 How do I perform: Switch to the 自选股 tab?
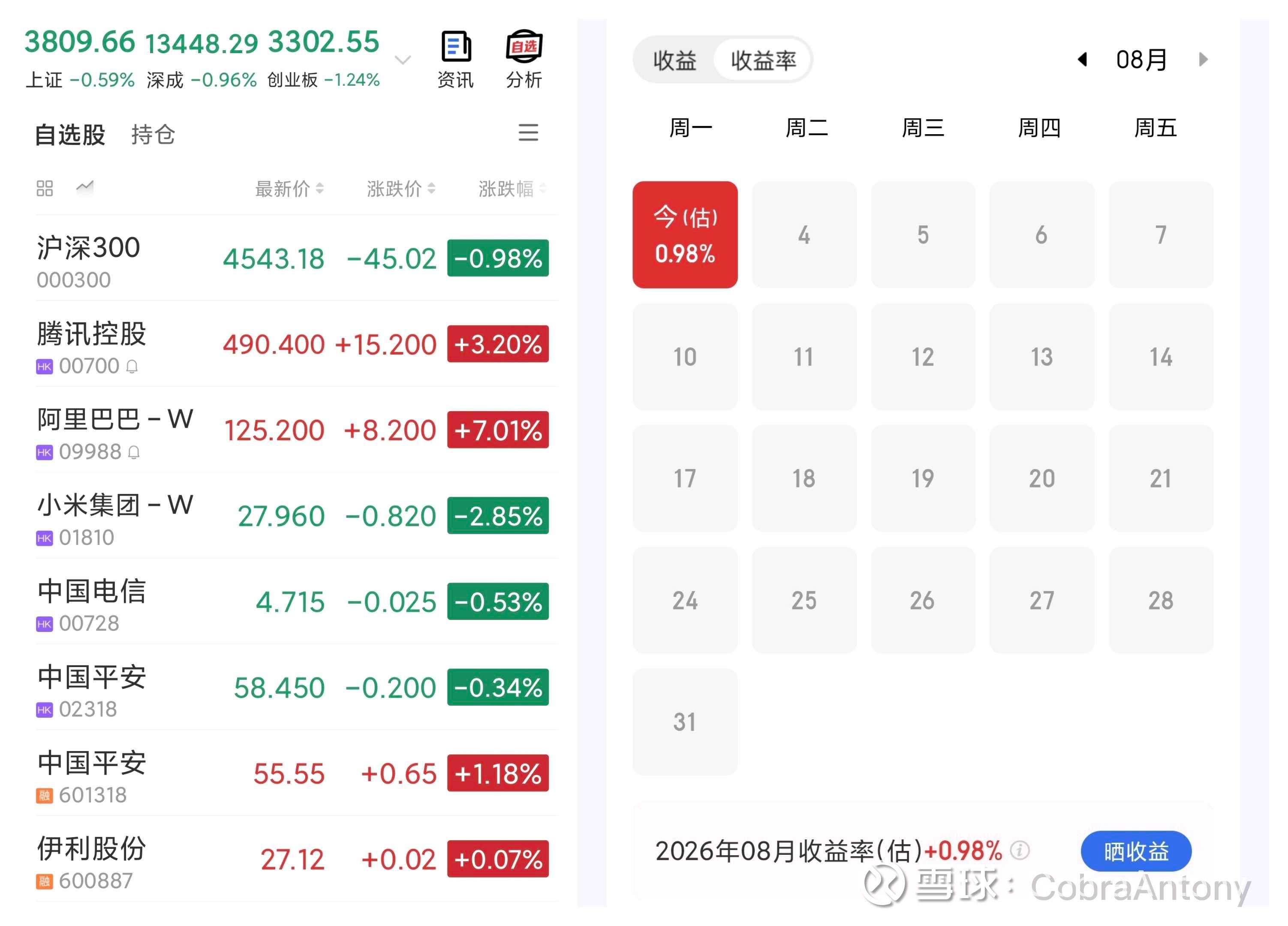pos(70,135)
